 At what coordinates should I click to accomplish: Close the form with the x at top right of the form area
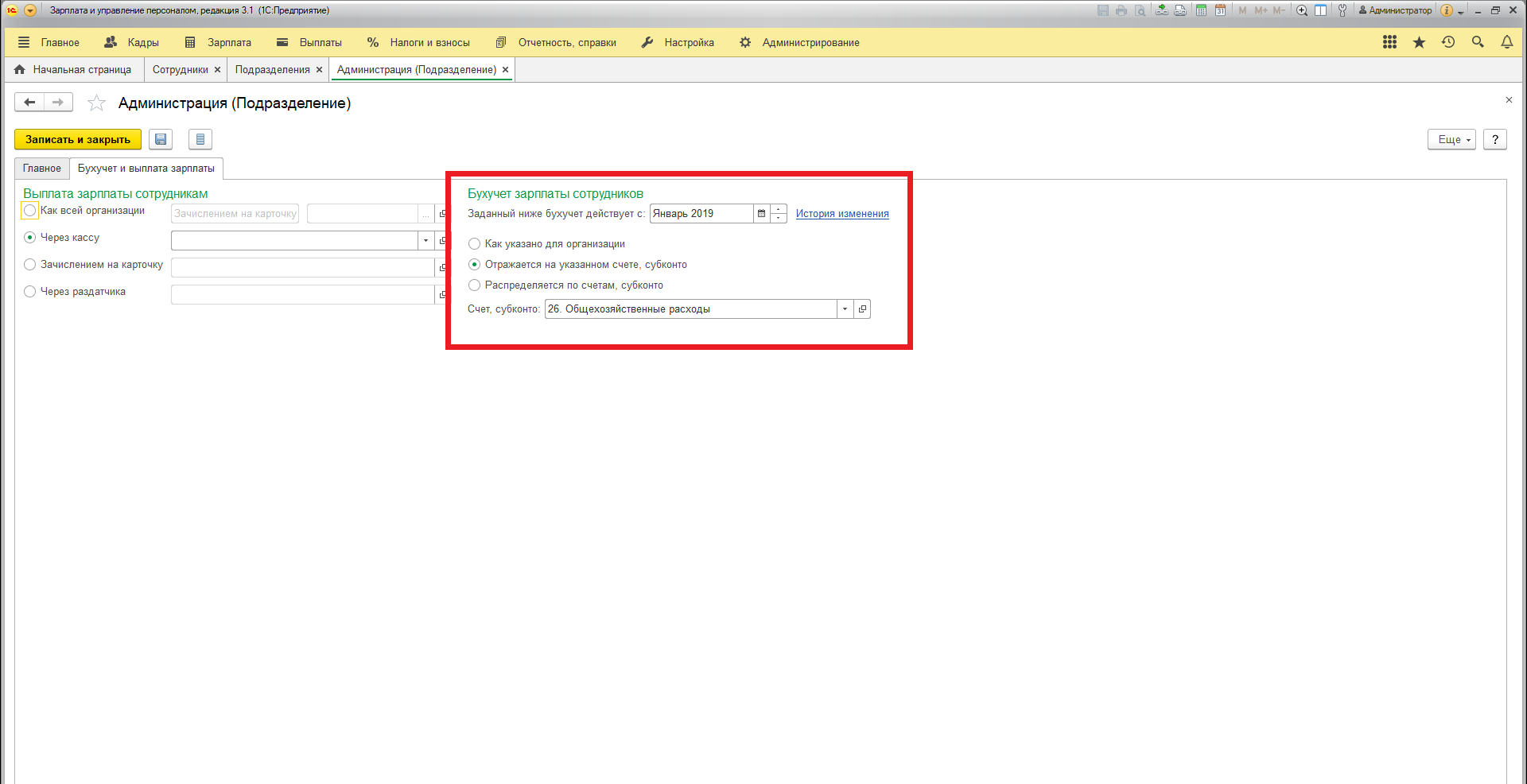tap(1509, 100)
